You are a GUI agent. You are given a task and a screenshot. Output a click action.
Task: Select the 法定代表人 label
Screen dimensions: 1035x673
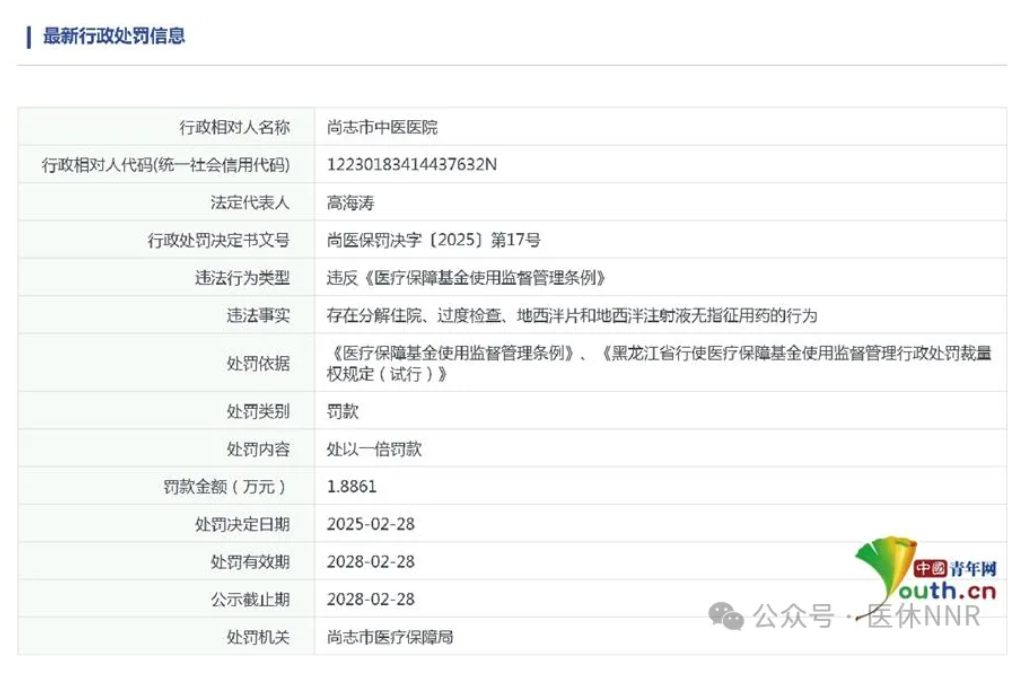click(250, 203)
